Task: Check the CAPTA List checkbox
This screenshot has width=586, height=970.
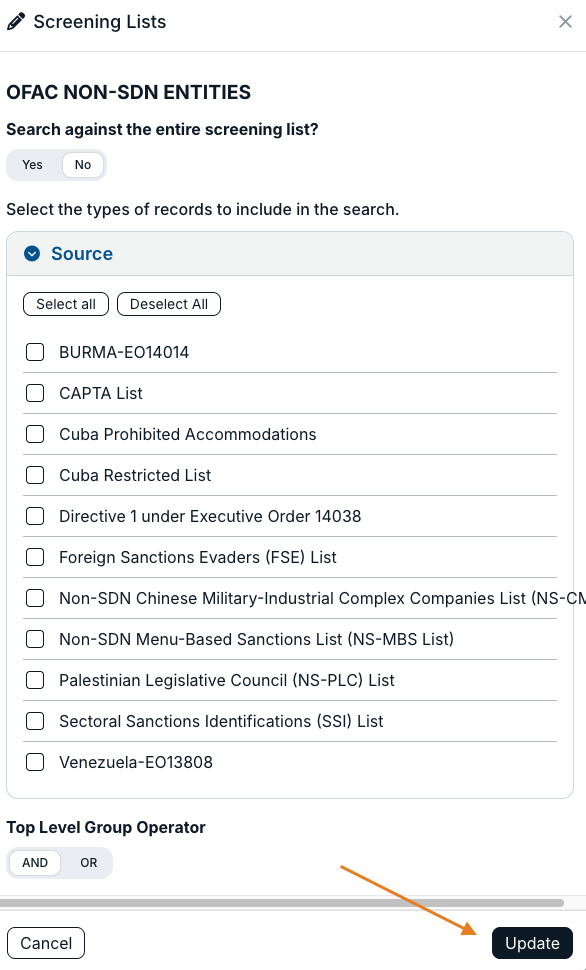Action: pos(35,393)
